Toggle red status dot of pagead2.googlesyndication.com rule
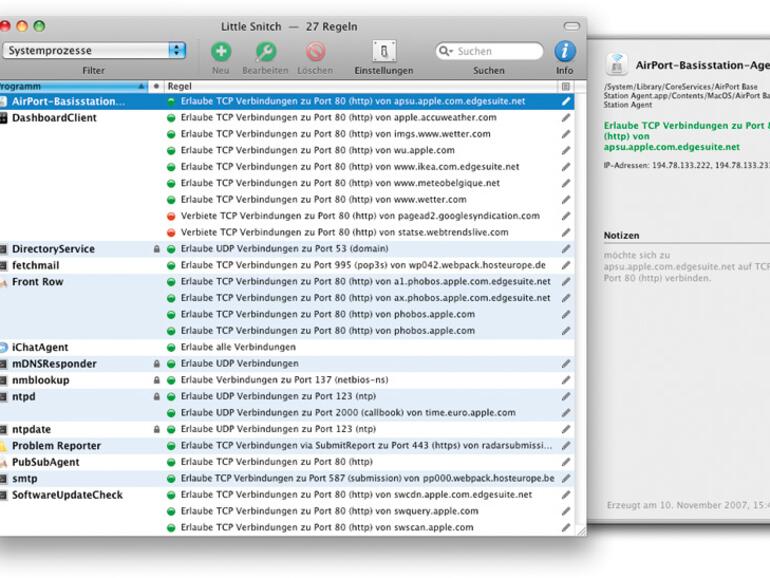This screenshot has height=578, width=770. 171,216
